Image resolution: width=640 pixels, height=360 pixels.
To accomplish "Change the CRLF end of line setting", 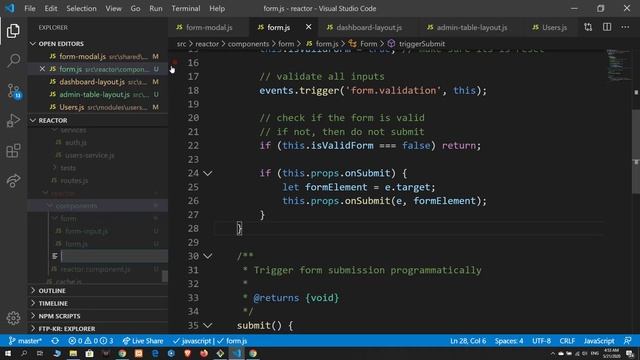I will [567, 341].
